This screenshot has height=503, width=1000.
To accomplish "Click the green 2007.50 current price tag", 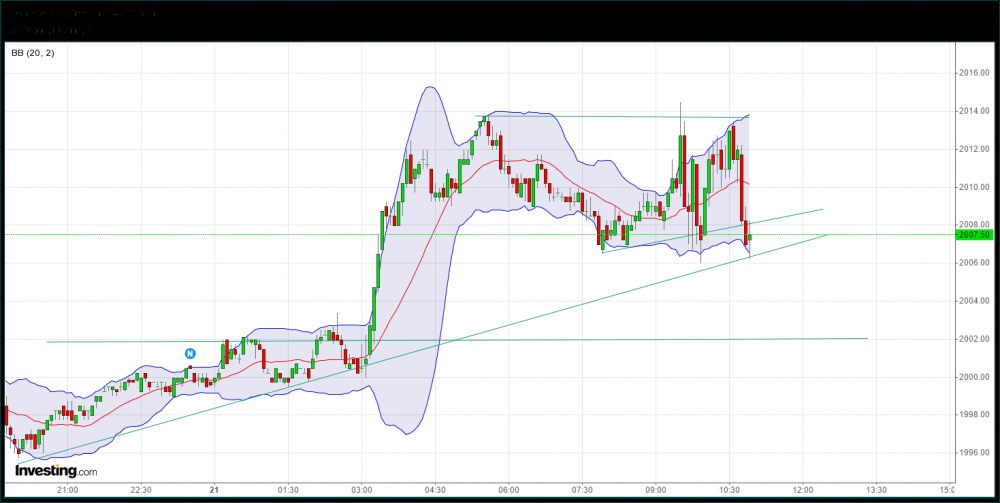I will point(973,235).
